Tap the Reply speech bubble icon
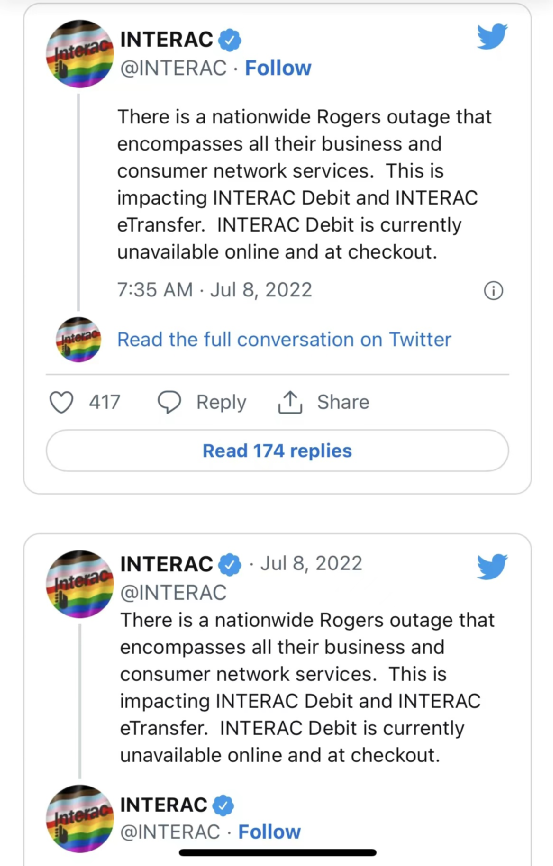The width and height of the screenshot is (553, 866). pyautogui.click(x=169, y=402)
